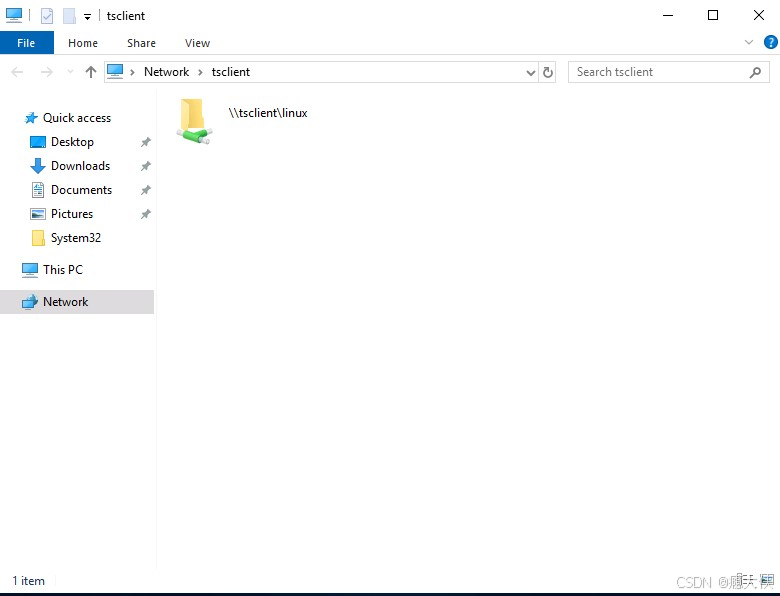Open System32 in the navigation pane
Image resolution: width=780 pixels, height=596 pixels.
tap(76, 238)
